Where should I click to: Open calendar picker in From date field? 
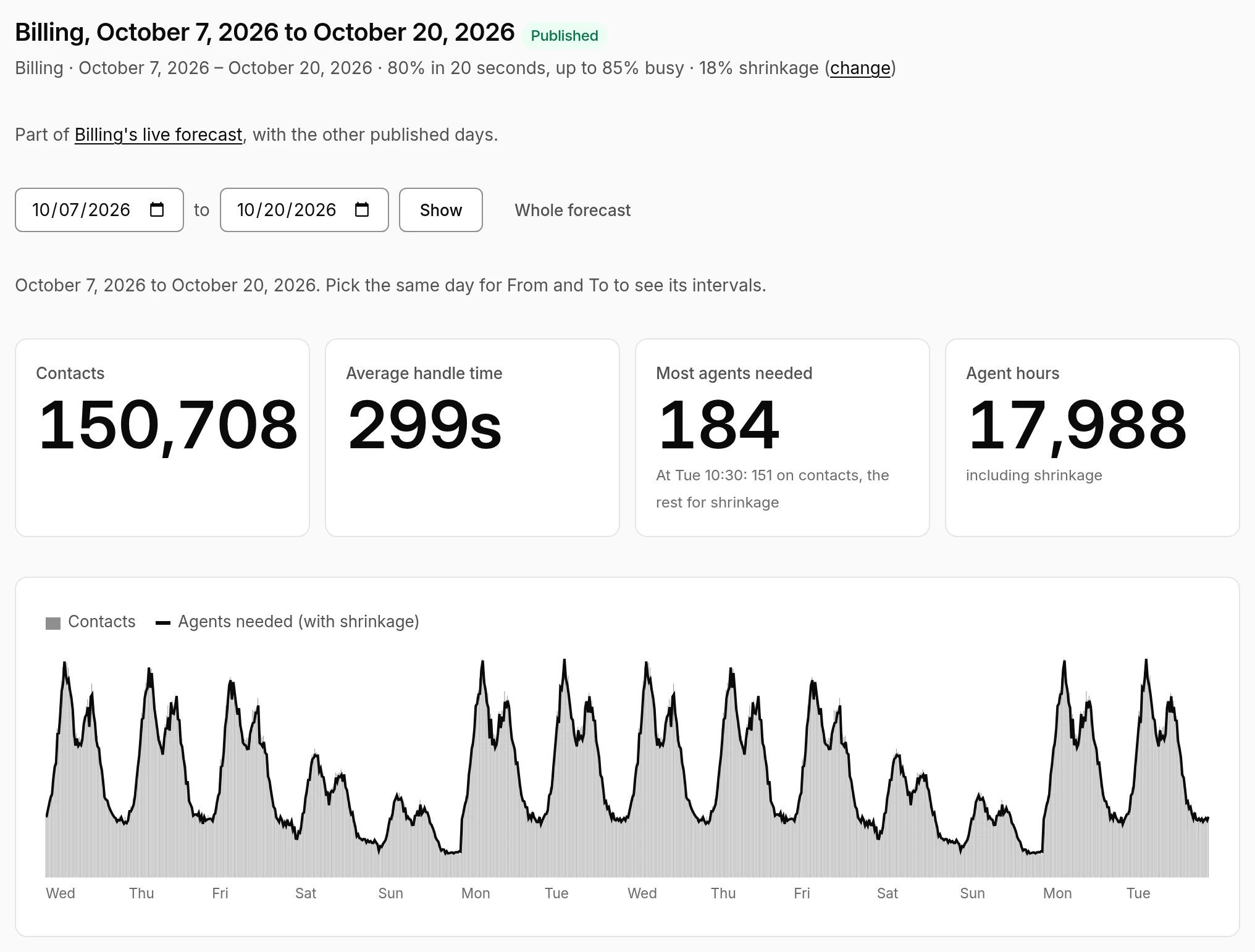point(157,210)
